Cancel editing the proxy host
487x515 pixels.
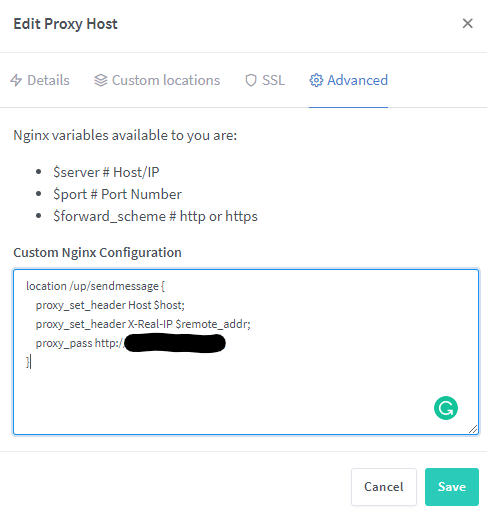(x=384, y=487)
